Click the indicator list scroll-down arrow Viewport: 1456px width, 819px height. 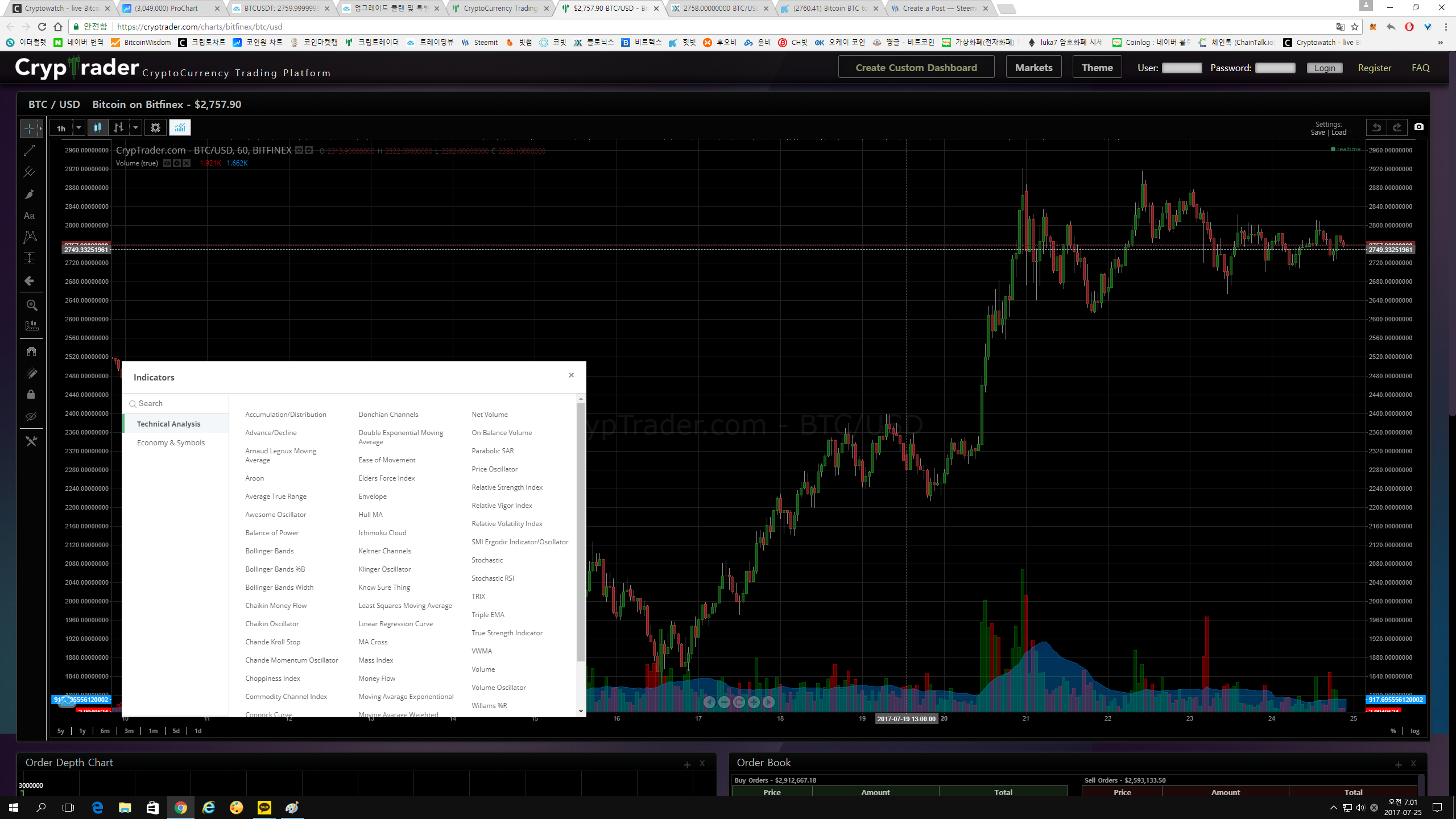(x=581, y=712)
